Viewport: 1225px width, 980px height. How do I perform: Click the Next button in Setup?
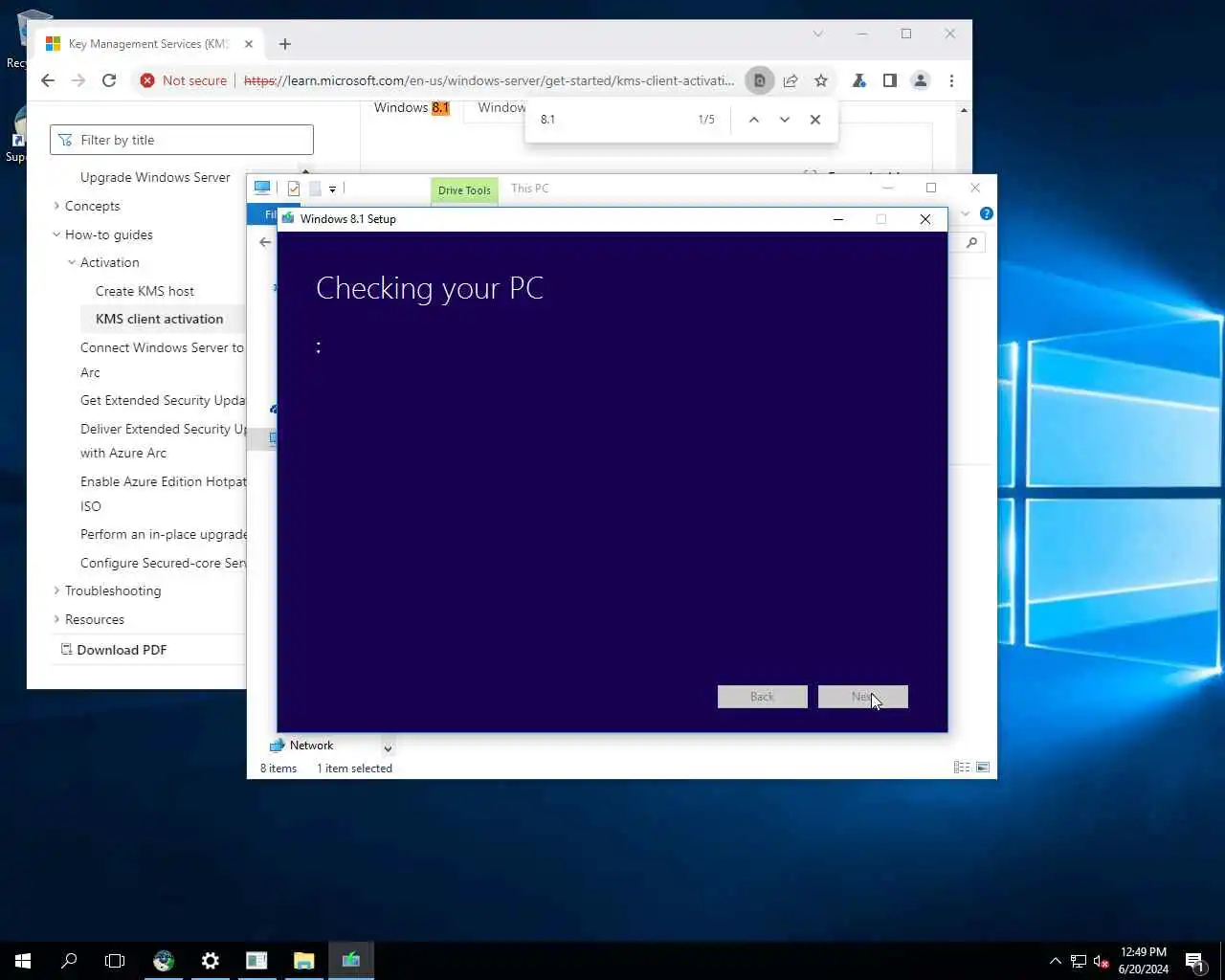point(863,697)
